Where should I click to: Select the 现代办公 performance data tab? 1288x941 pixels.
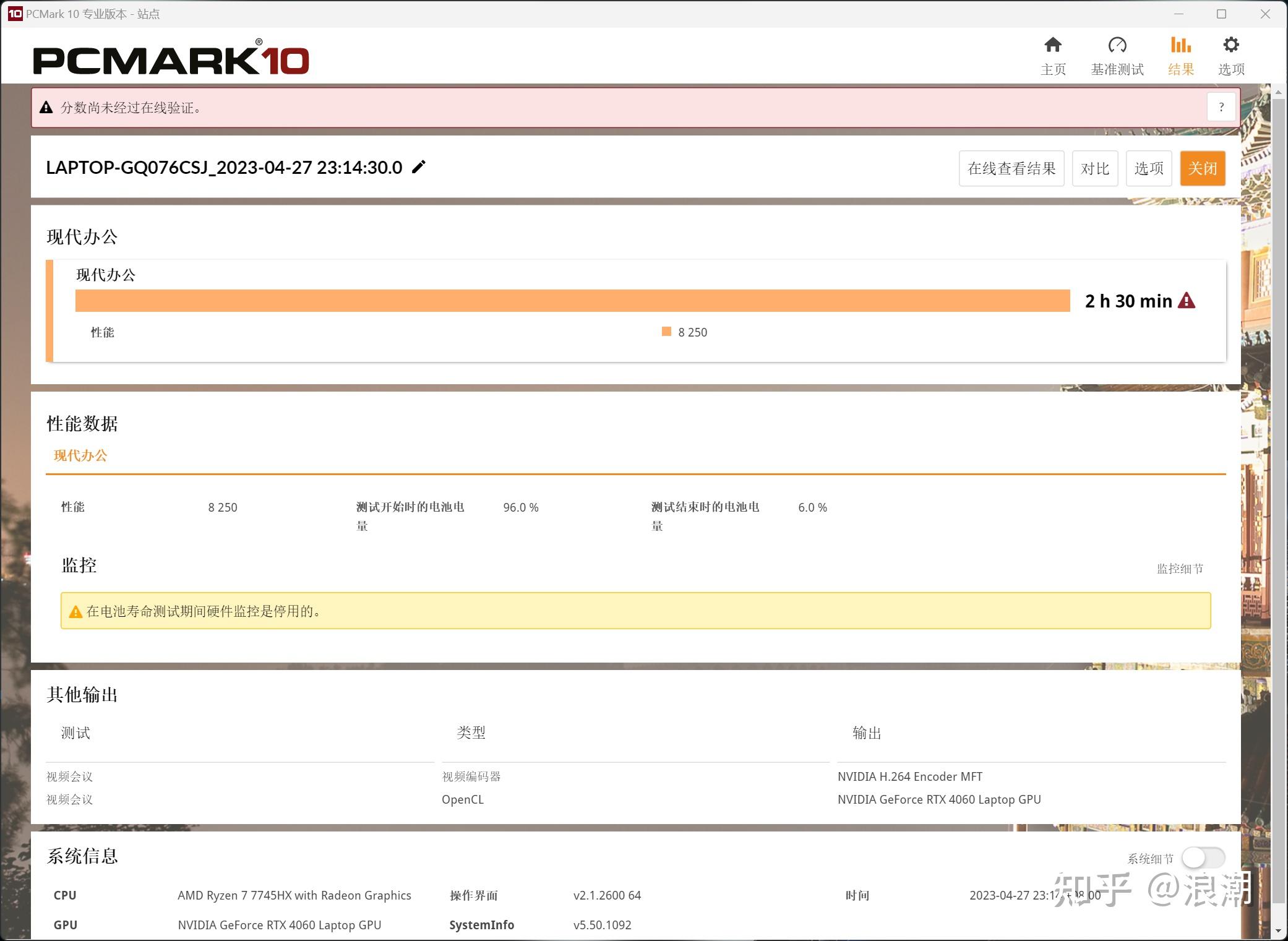tap(80, 455)
